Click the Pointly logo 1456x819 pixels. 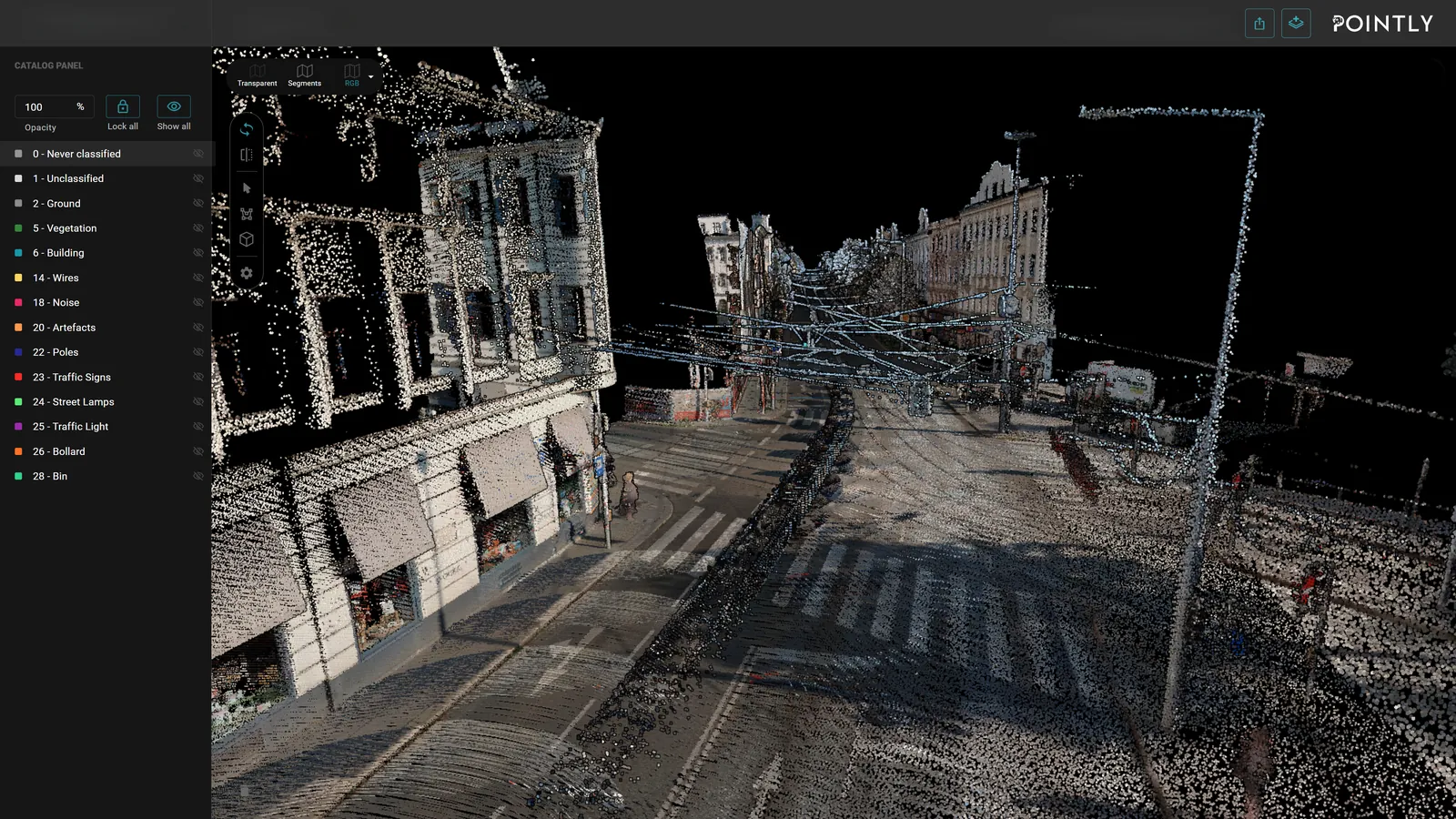[x=1382, y=24]
